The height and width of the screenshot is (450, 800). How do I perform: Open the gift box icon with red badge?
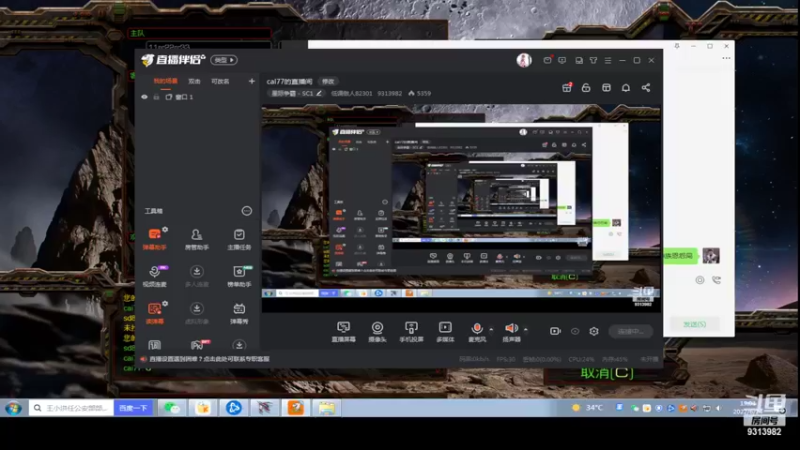click(567, 87)
